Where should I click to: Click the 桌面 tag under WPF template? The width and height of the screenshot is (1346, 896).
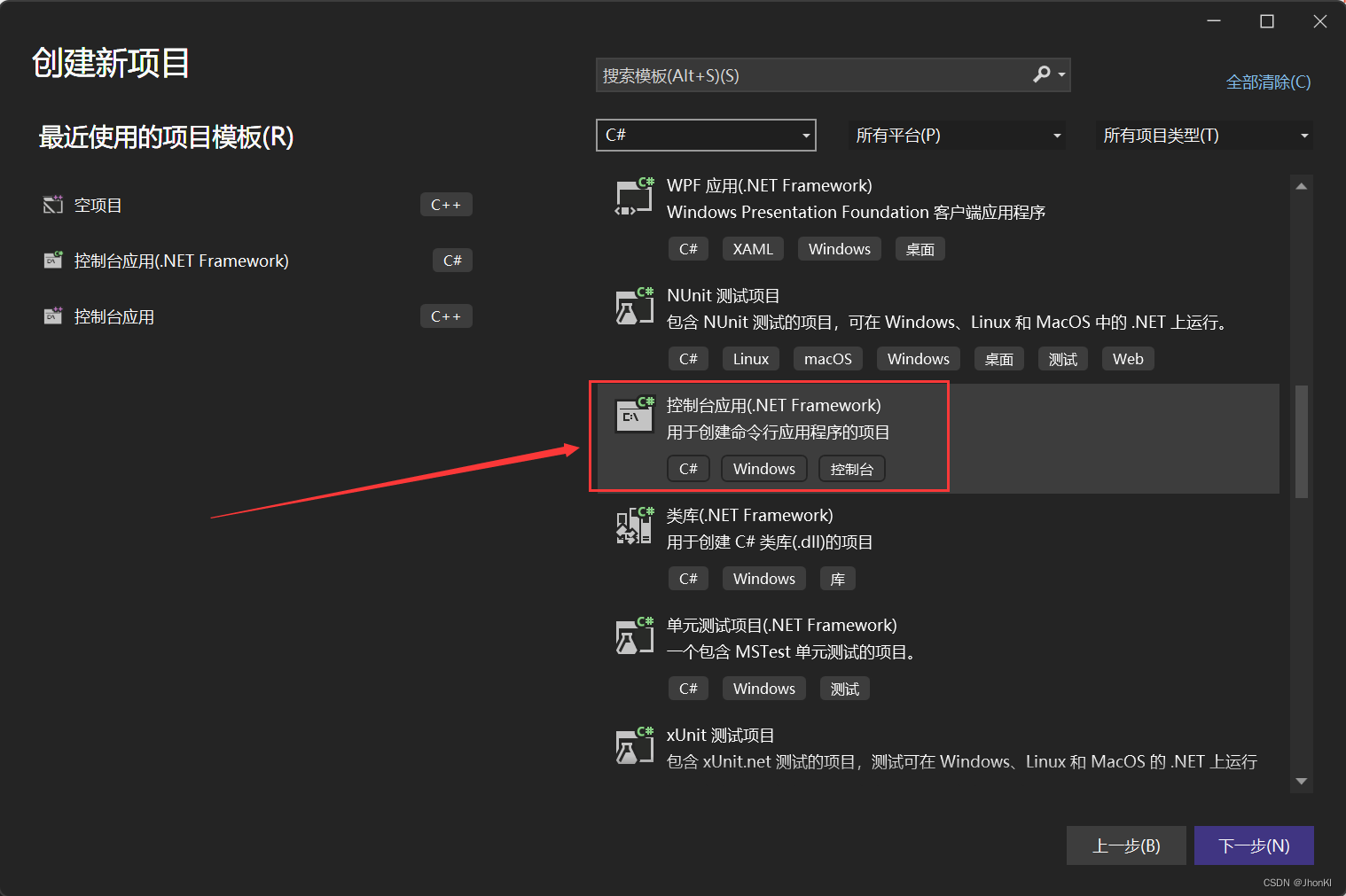coord(920,249)
